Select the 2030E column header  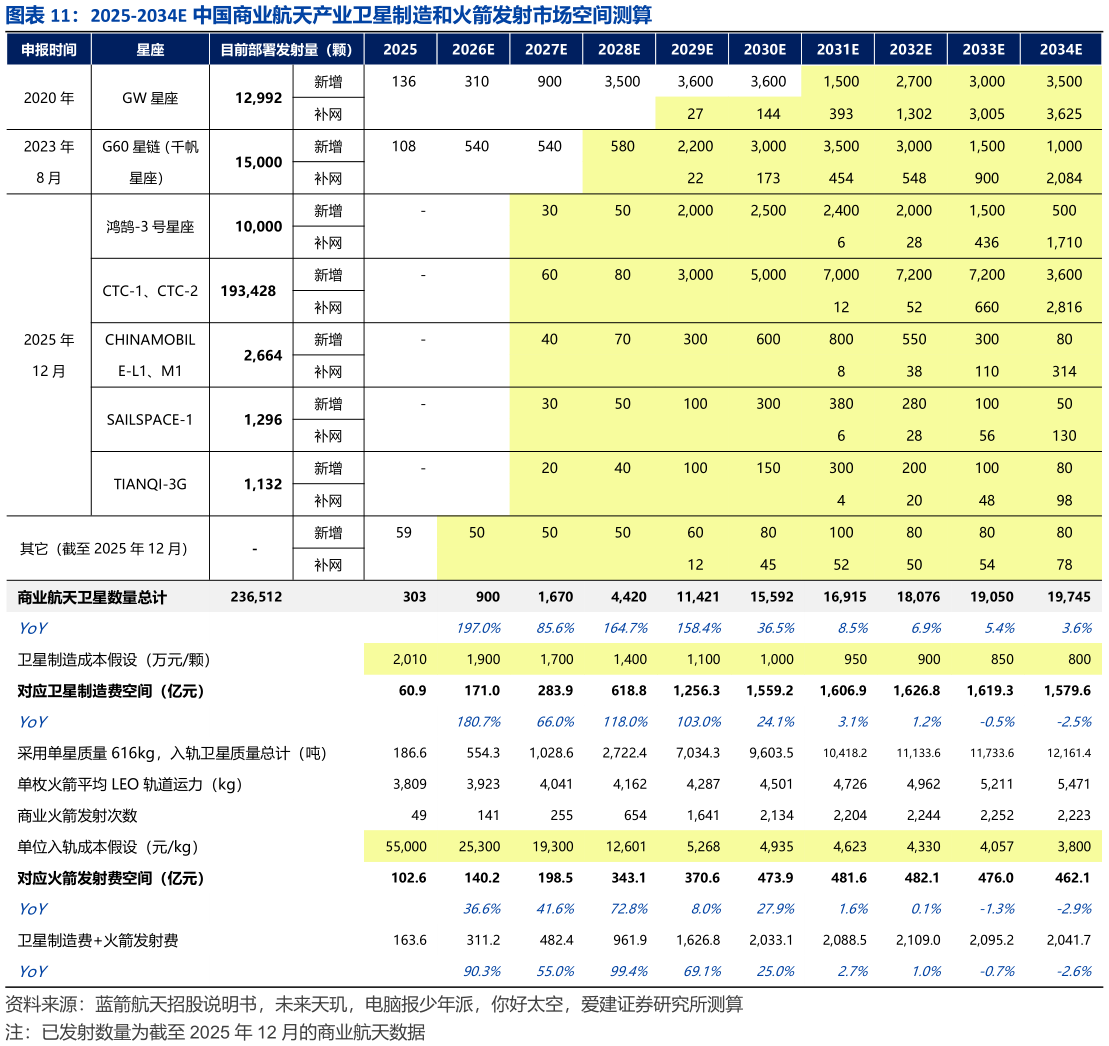point(765,49)
